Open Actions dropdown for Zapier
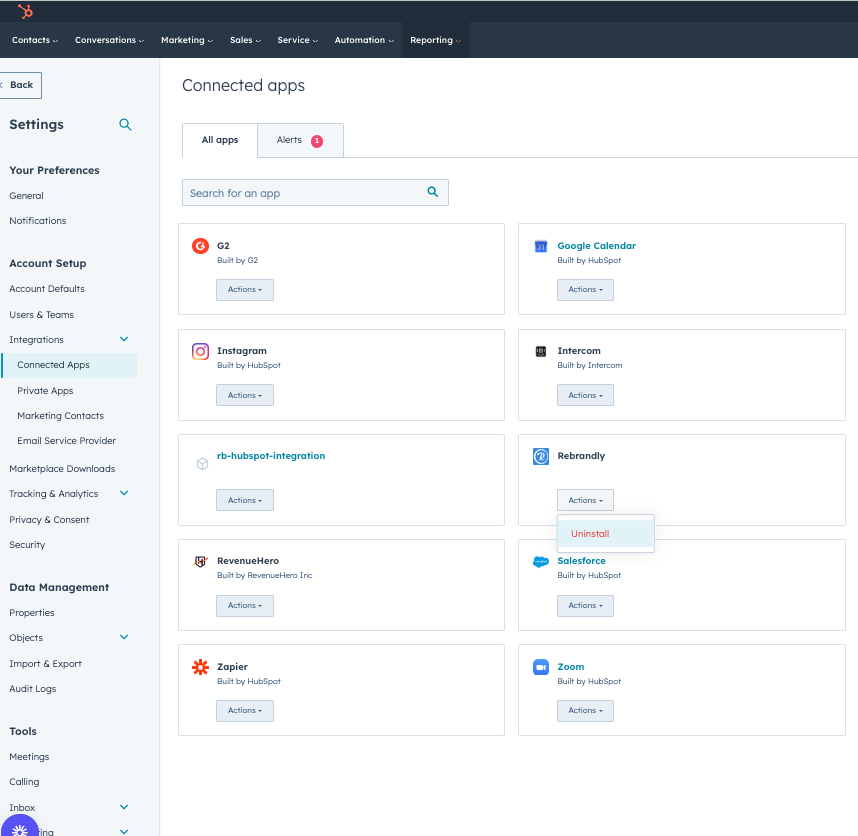858x836 pixels. (245, 711)
